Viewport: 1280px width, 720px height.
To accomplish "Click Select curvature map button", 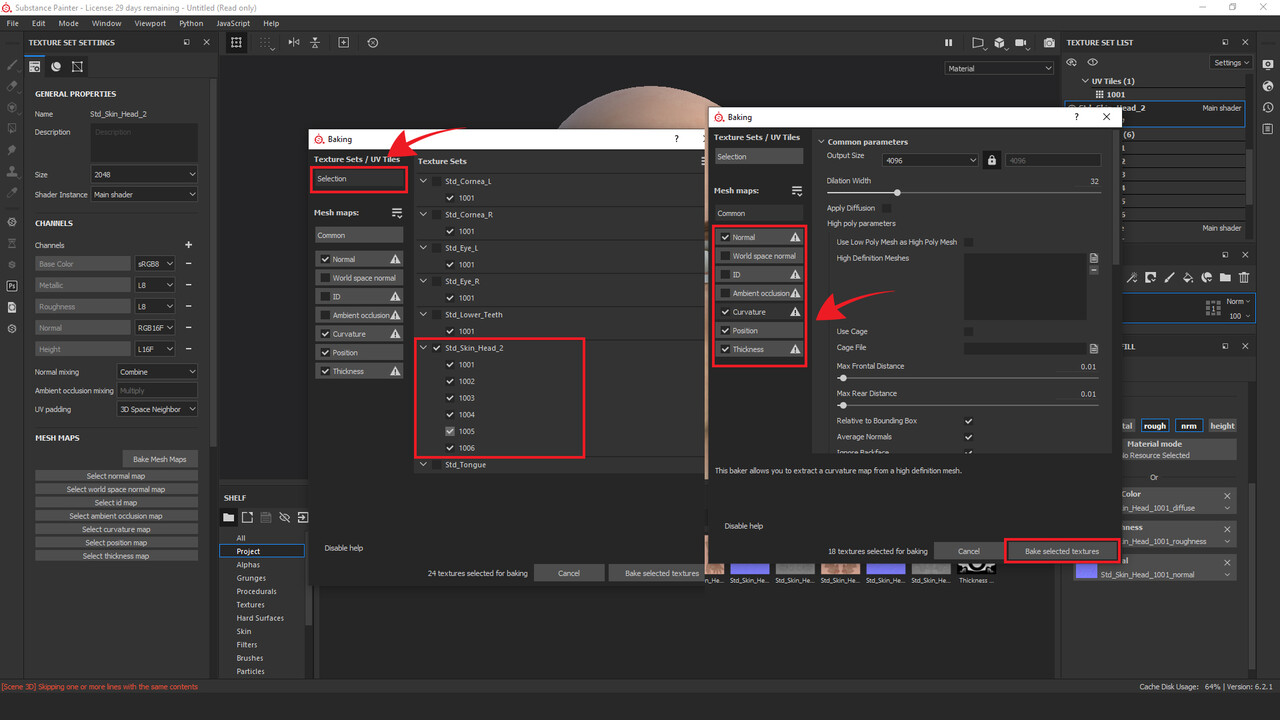I will pos(116,529).
